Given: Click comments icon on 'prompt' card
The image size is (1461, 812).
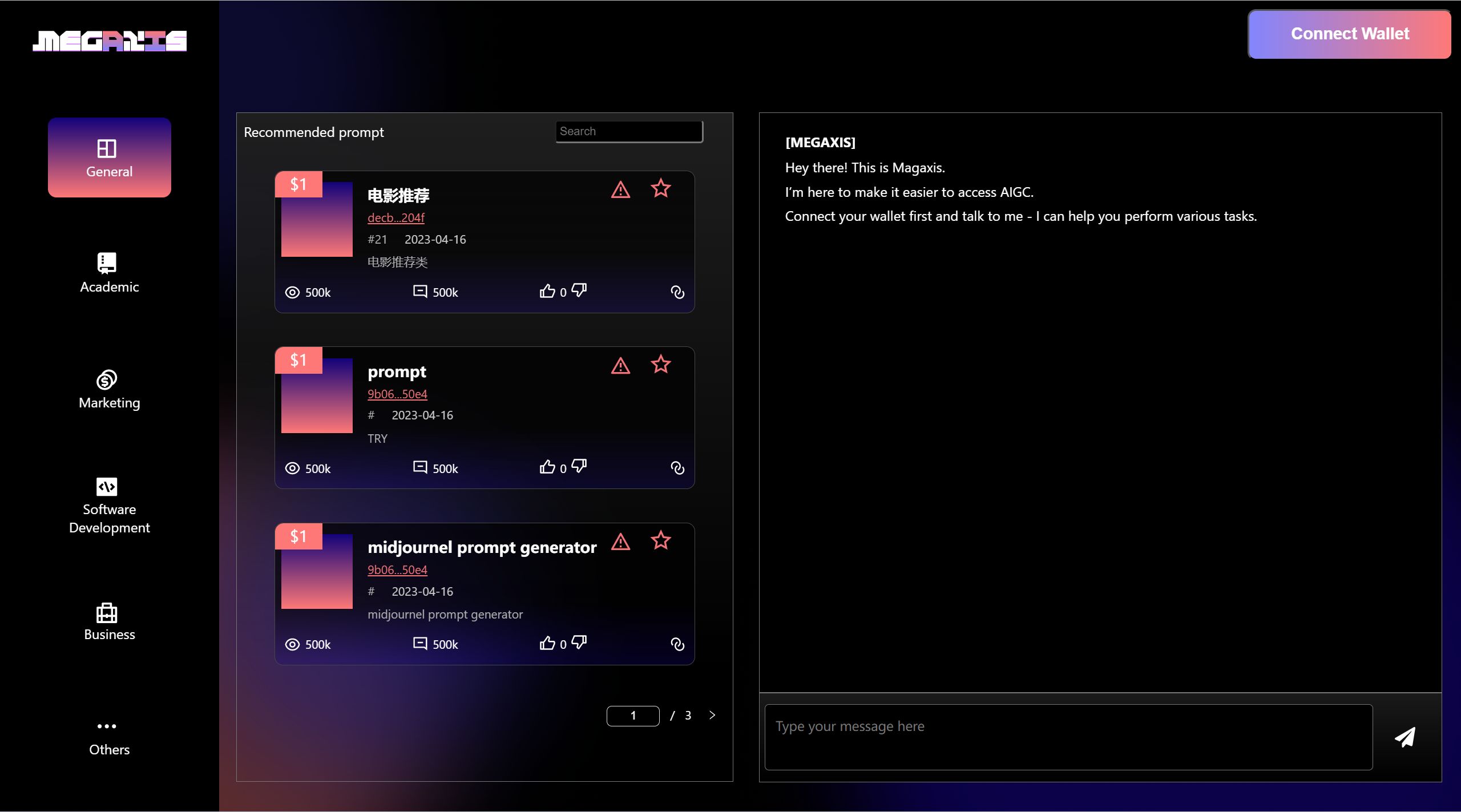Looking at the screenshot, I should (420, 467).
